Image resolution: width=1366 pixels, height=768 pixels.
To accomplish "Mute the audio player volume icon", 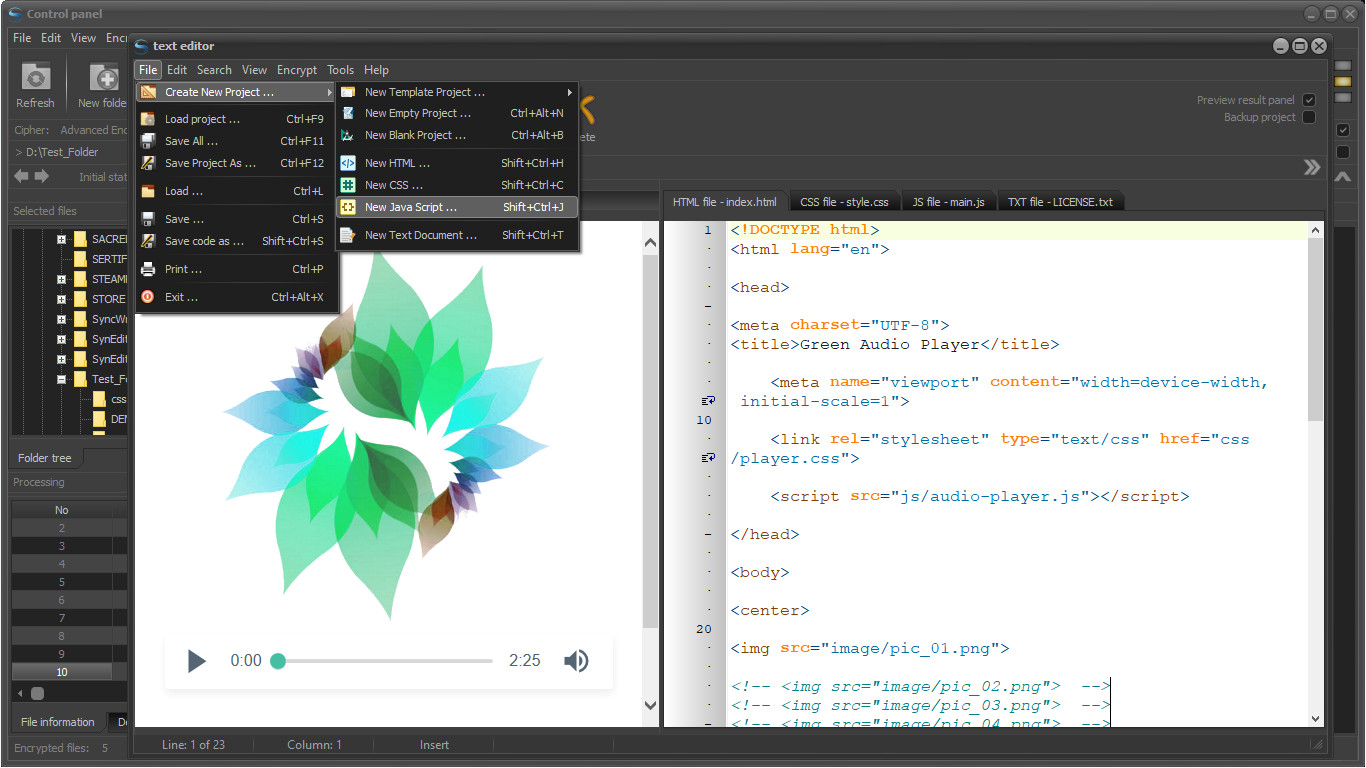I will [x=576, y=661].
